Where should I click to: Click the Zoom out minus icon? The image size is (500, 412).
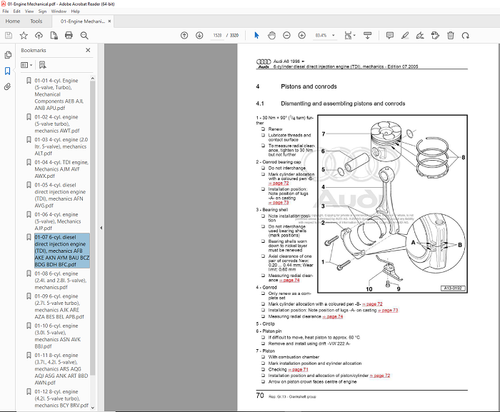coord(287,35)
